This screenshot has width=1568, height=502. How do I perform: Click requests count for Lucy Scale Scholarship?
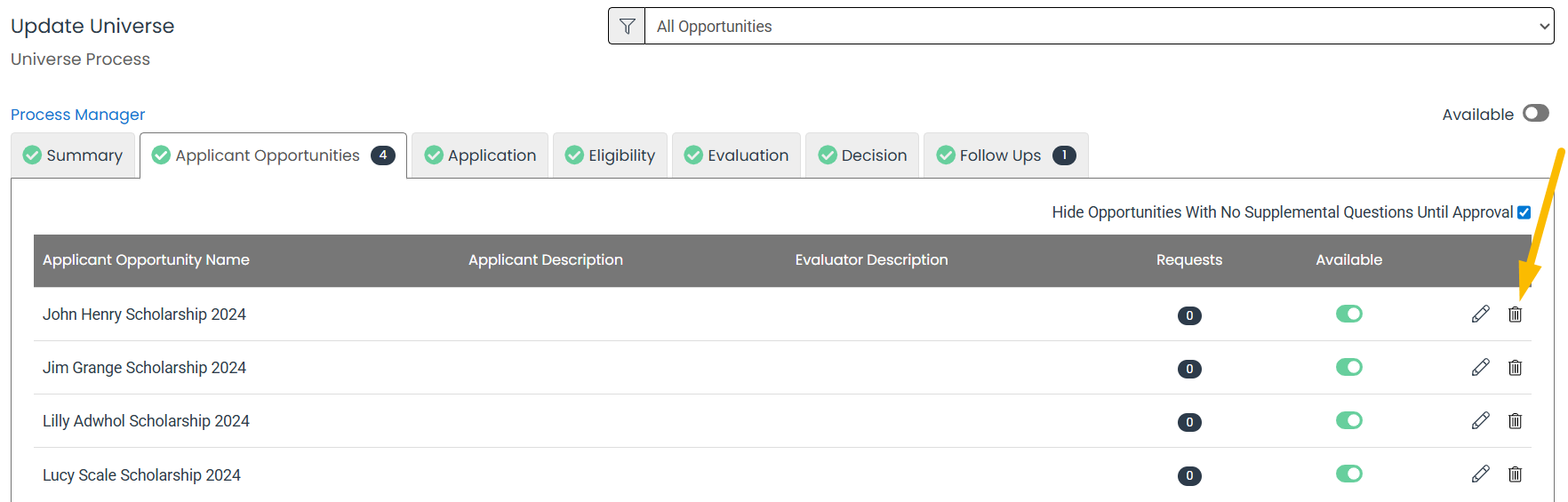point(1189,475)
